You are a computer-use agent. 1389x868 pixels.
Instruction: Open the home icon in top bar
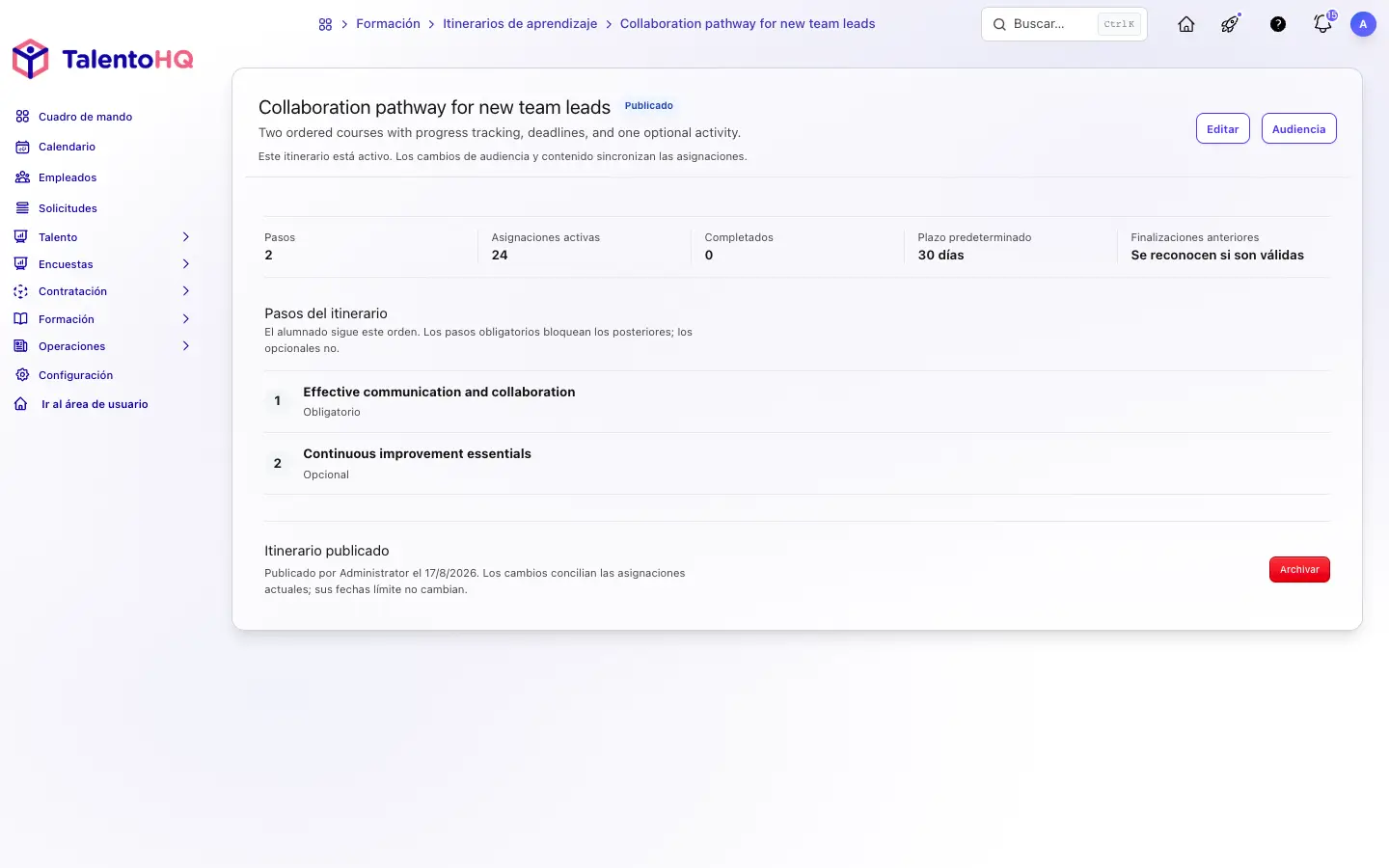click(1186, 24)
